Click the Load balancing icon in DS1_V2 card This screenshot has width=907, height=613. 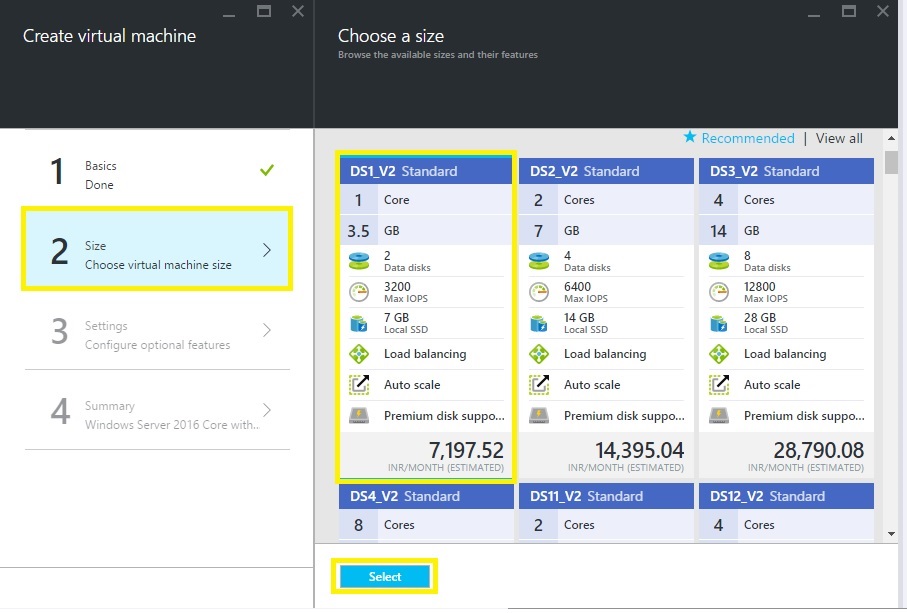point(359,354)
